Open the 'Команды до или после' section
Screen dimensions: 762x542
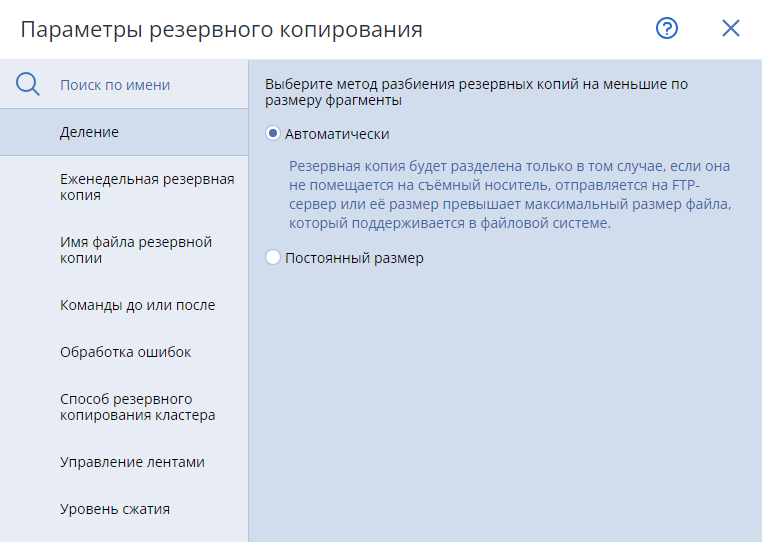pyautogui.click(x=137, y=305)
